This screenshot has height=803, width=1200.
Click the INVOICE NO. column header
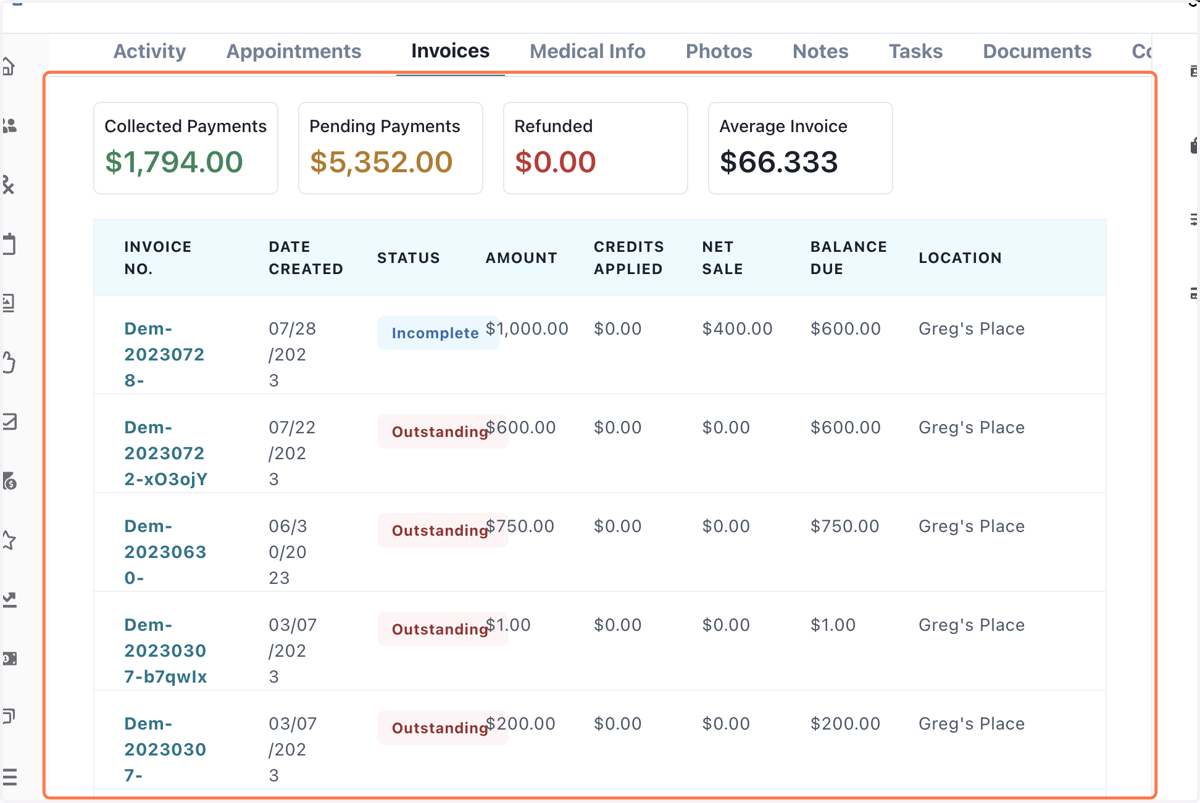(x=158, y=257)
